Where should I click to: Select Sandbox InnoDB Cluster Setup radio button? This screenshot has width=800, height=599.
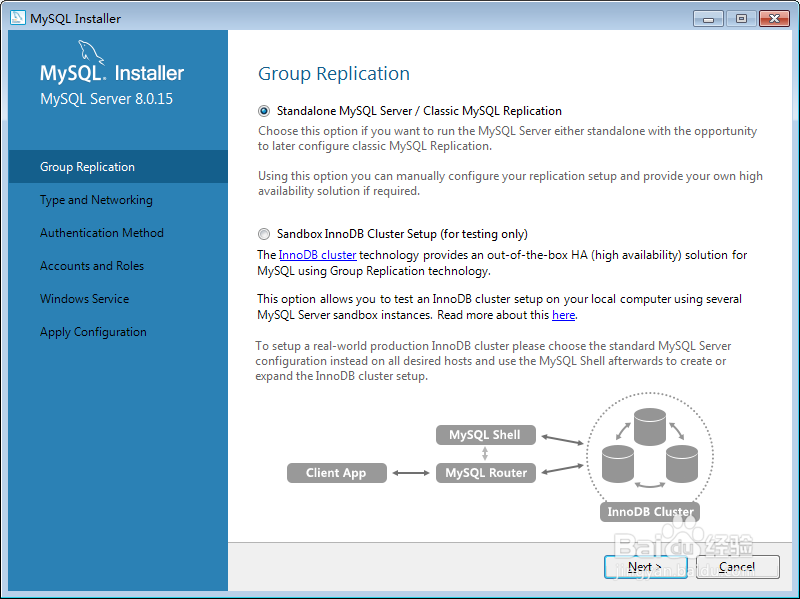coord(264,234)
